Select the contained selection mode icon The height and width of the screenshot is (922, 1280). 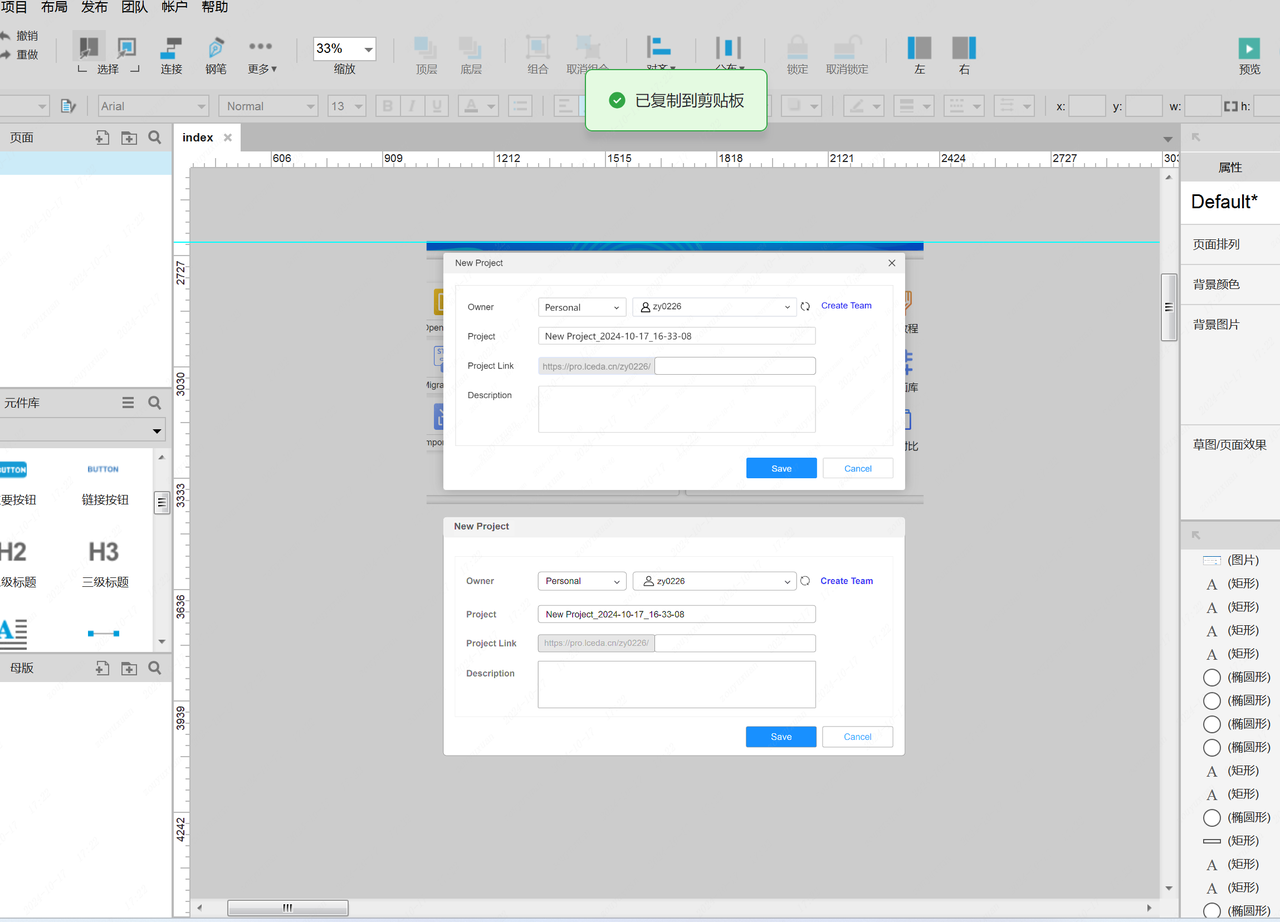click(x=127, y=47)
